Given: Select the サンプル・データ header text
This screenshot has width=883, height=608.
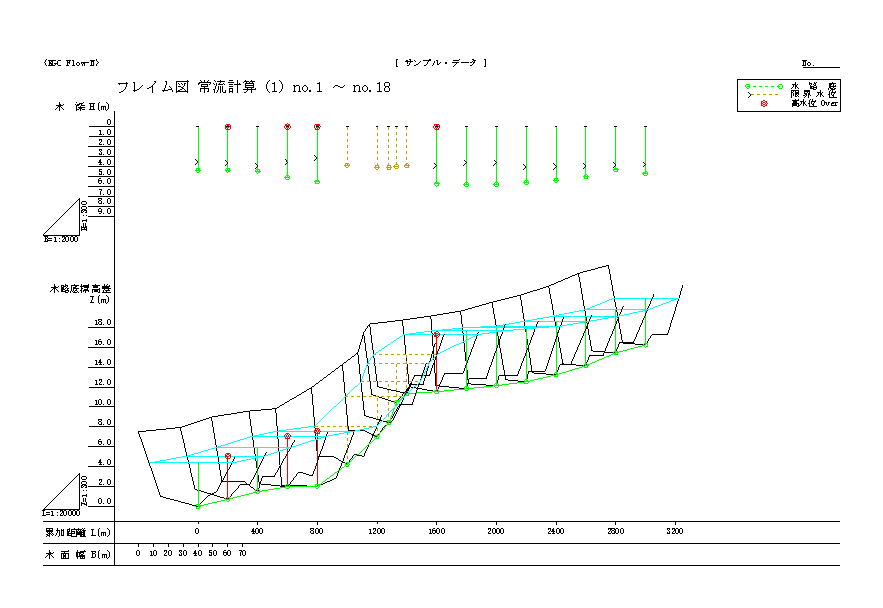Looking at the screenshot, I should [441, 62].
